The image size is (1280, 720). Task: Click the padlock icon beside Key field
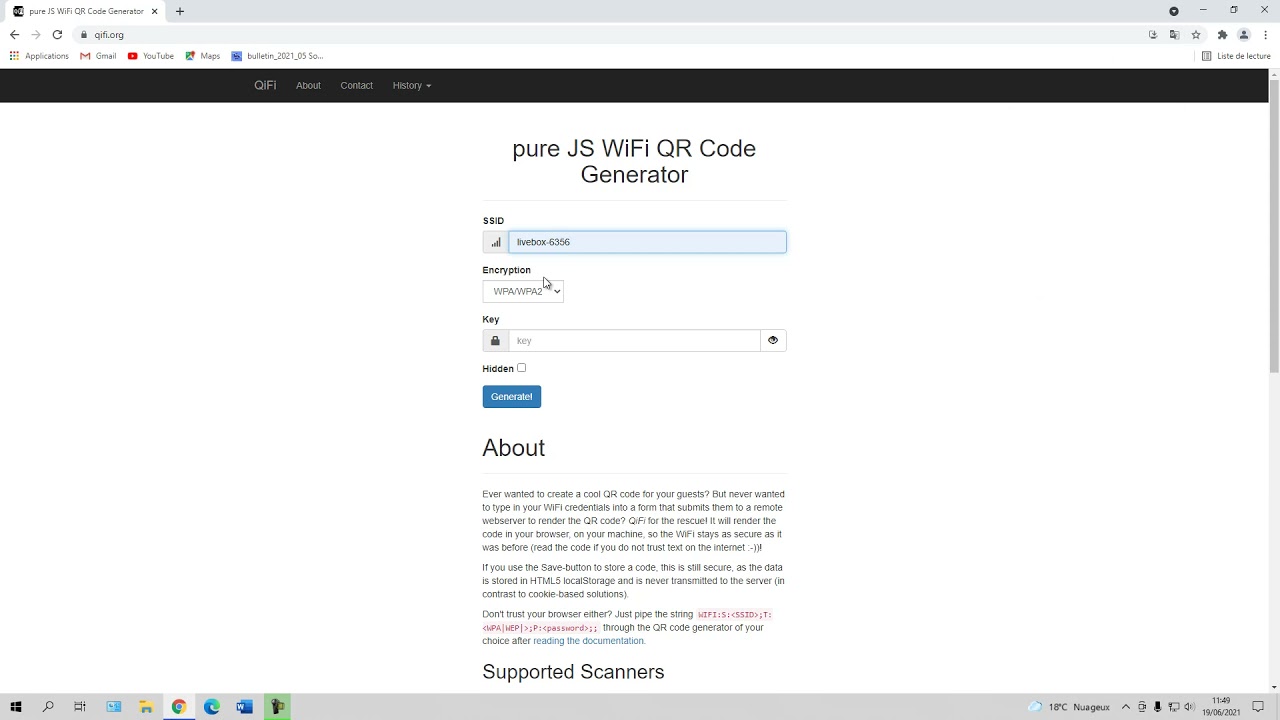tap(495, 341)
